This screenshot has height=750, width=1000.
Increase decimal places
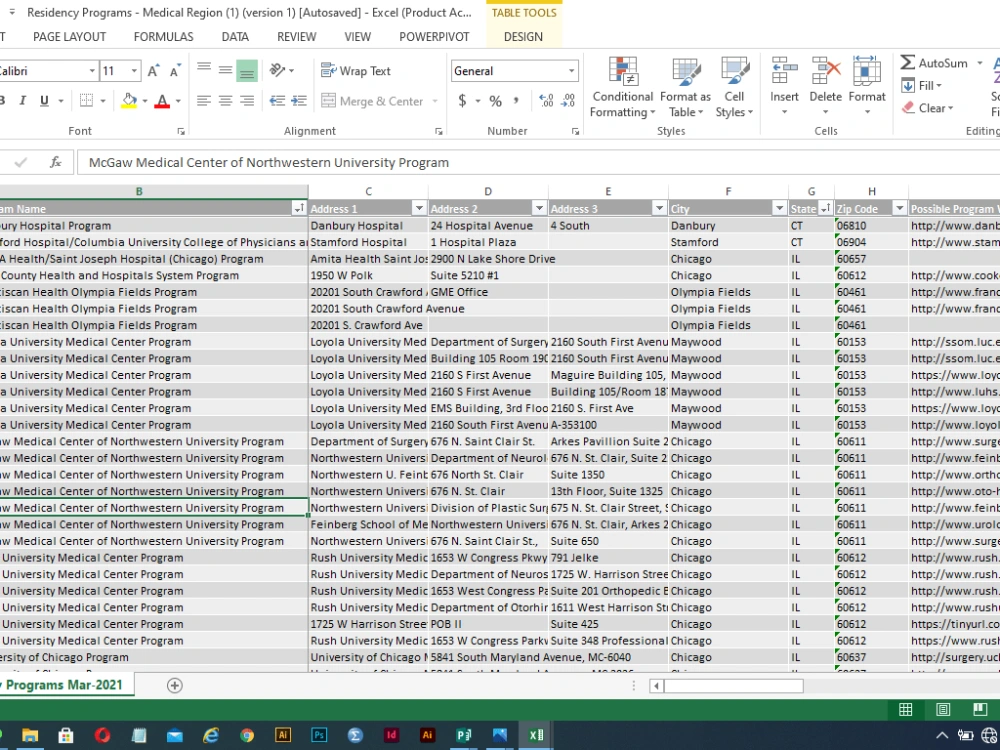[547, 101]
